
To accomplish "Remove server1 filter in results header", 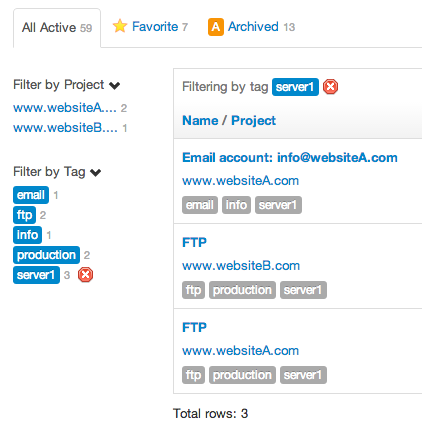I will tap(330, 87).
